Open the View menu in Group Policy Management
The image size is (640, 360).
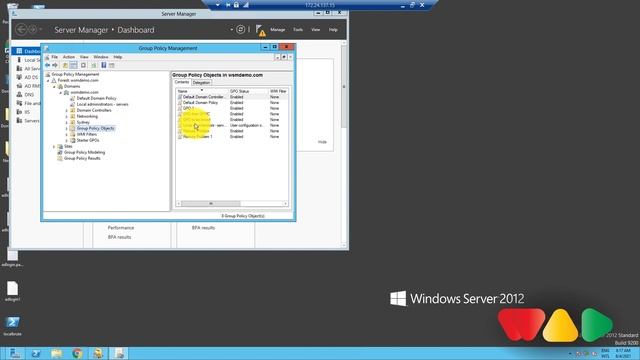pos(84,57)
